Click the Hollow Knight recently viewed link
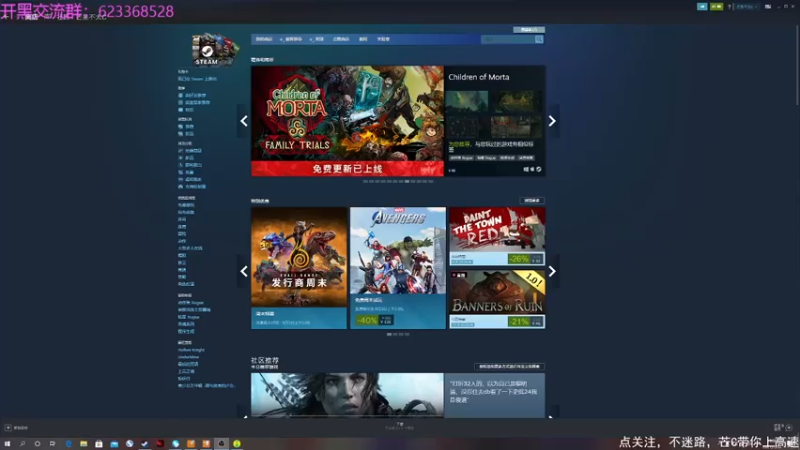Screen dimensions: 800x450 coord(191,350)
